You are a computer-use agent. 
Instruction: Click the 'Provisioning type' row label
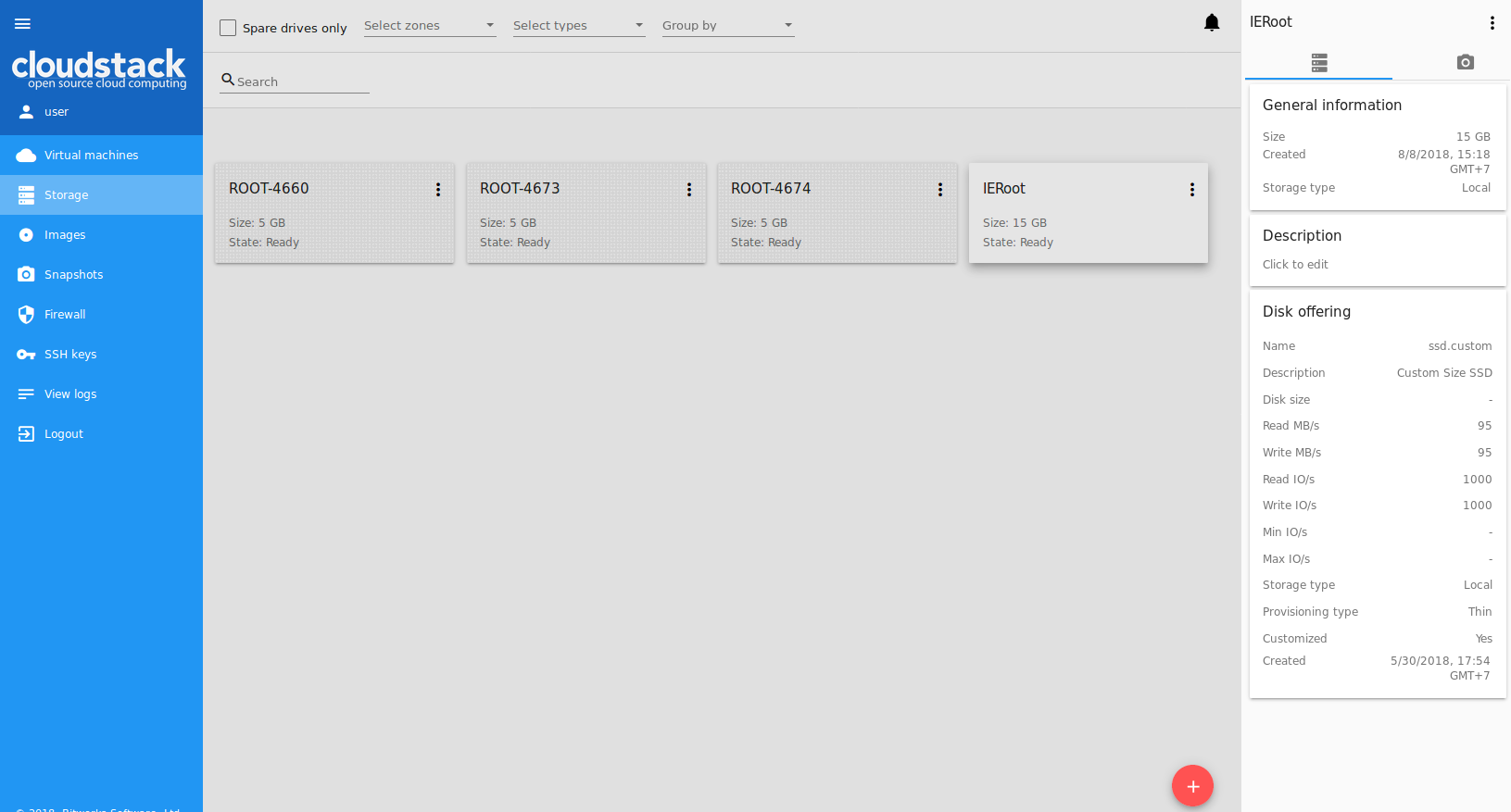click(1310, 612)
